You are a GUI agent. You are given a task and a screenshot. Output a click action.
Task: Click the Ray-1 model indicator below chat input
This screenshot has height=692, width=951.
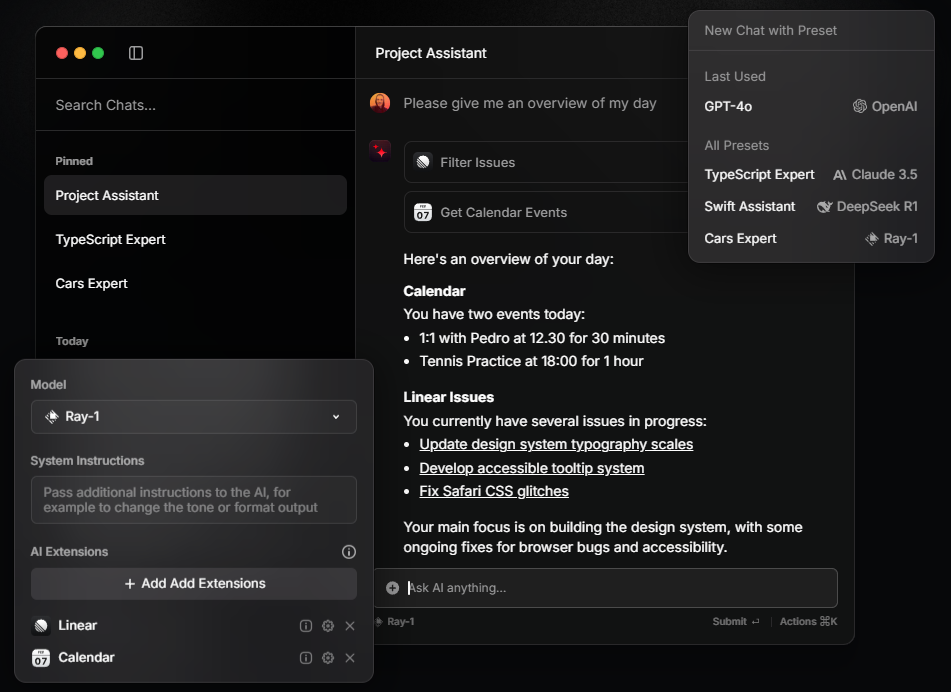395,622
